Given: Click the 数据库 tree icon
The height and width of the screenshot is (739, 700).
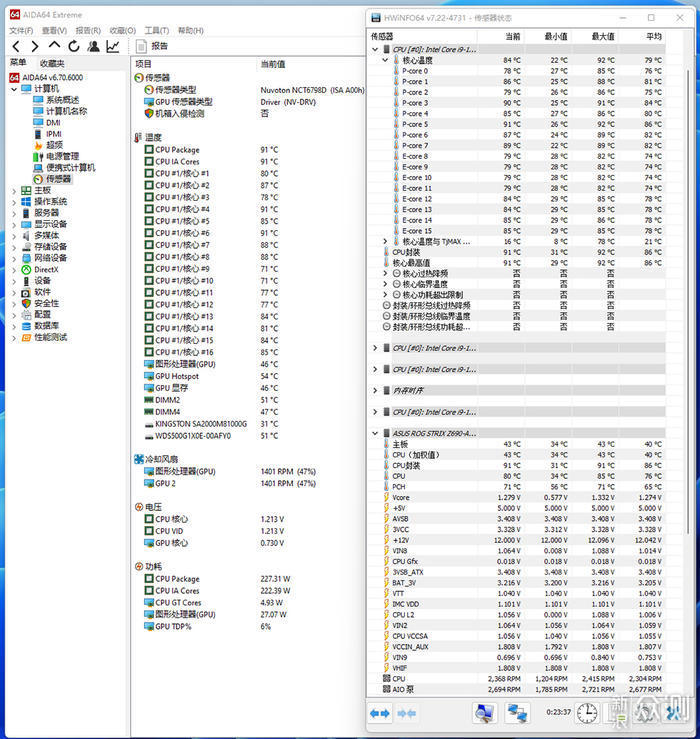Looking at the screenshot, I should tap(26, 326).
